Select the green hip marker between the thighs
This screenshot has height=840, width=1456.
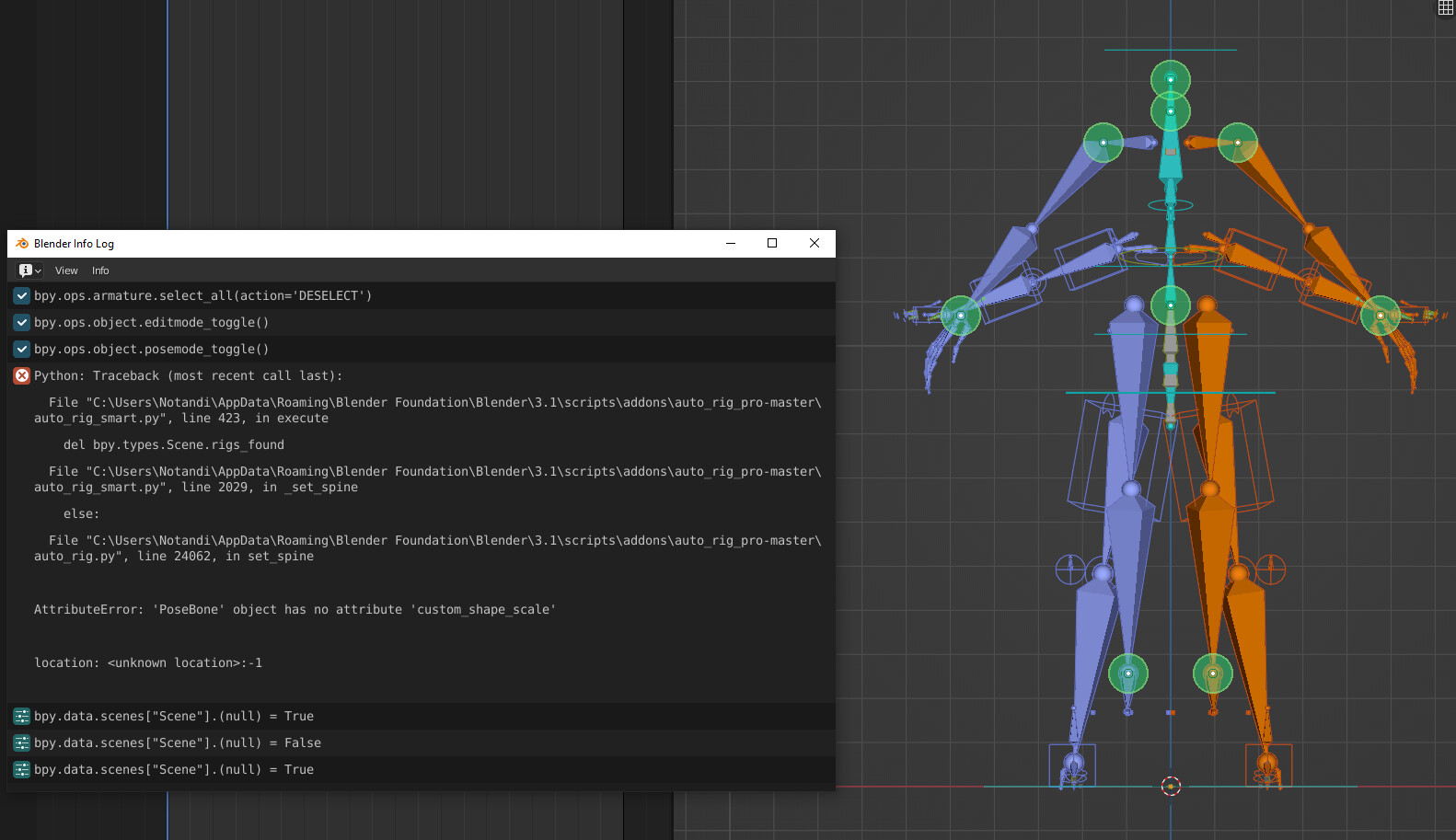(1171, 305)
